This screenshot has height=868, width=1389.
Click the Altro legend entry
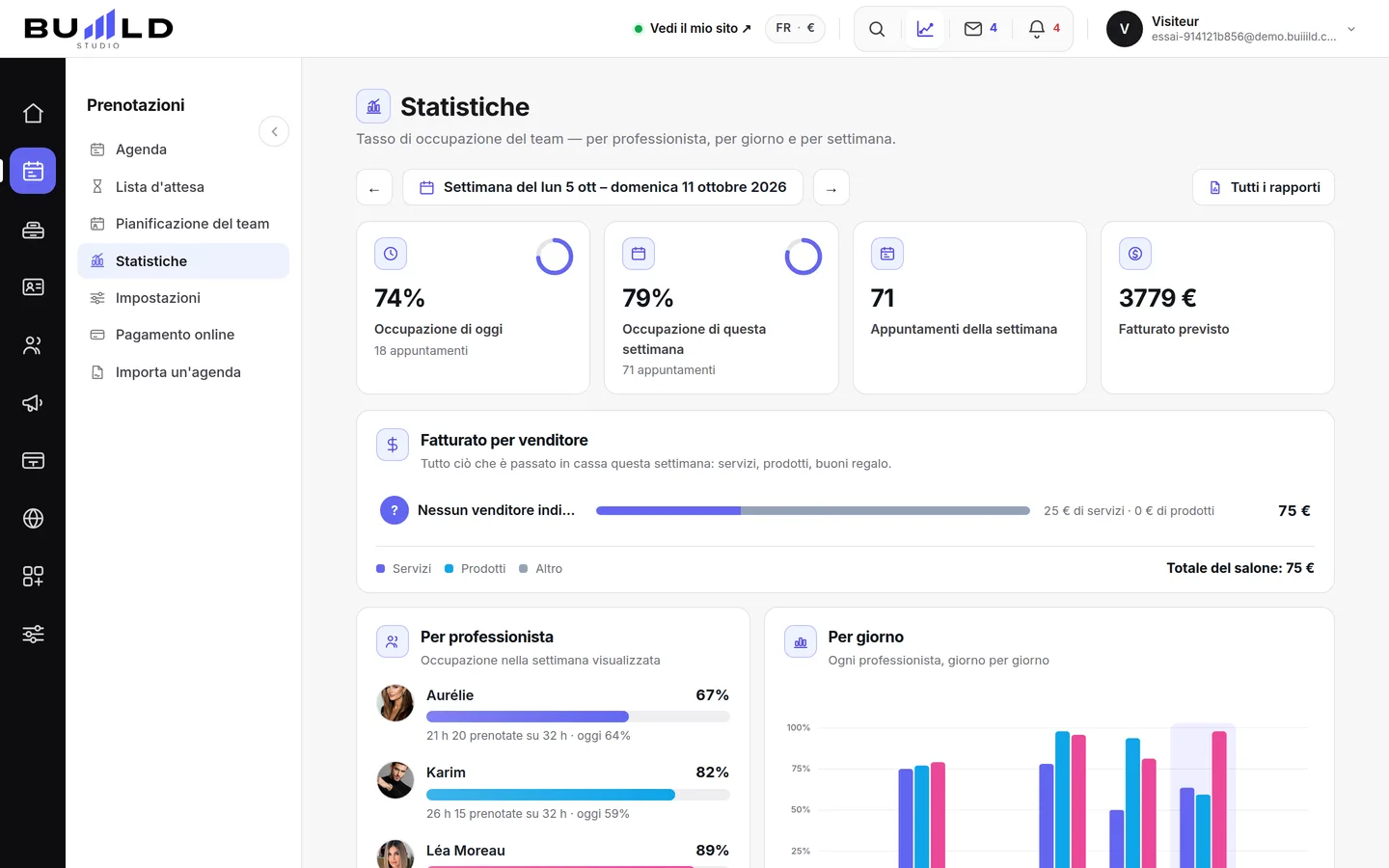(x=540, y=569)
